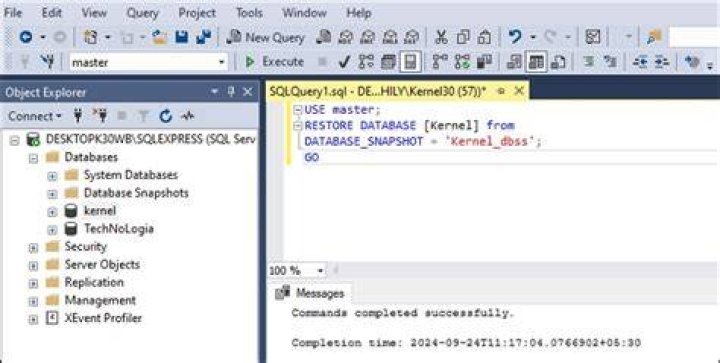Switch output to Results to Grid

click(536, 61)
